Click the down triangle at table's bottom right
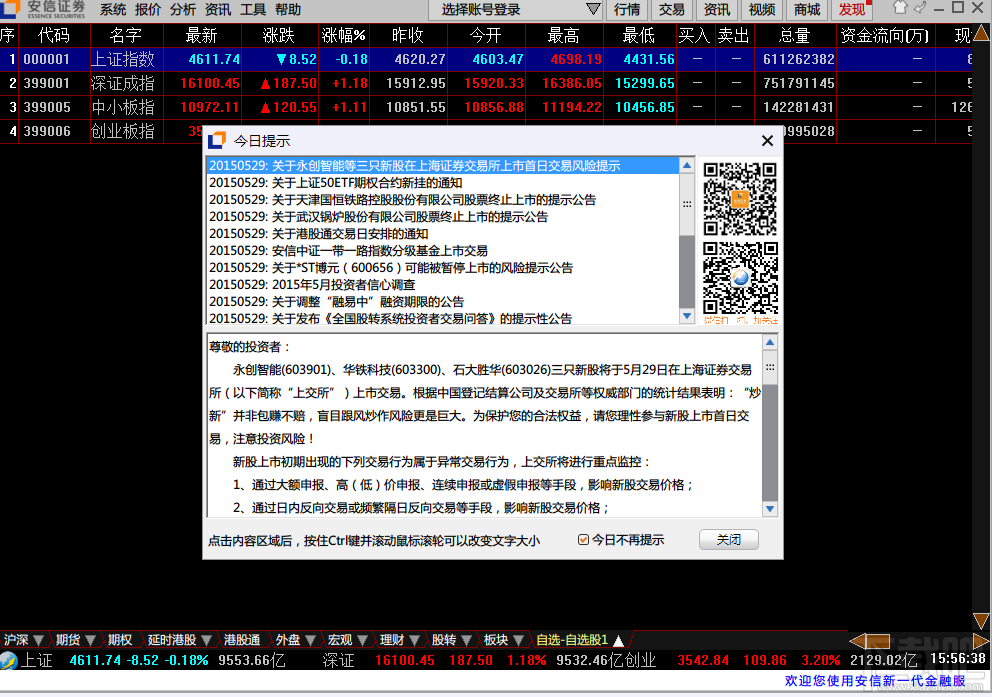Viewport: 992px width, 697px height. pos(981,620)
